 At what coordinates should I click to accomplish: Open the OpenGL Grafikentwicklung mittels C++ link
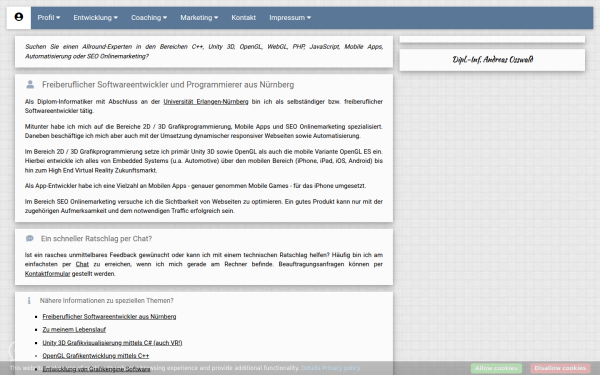click(96, 355)
